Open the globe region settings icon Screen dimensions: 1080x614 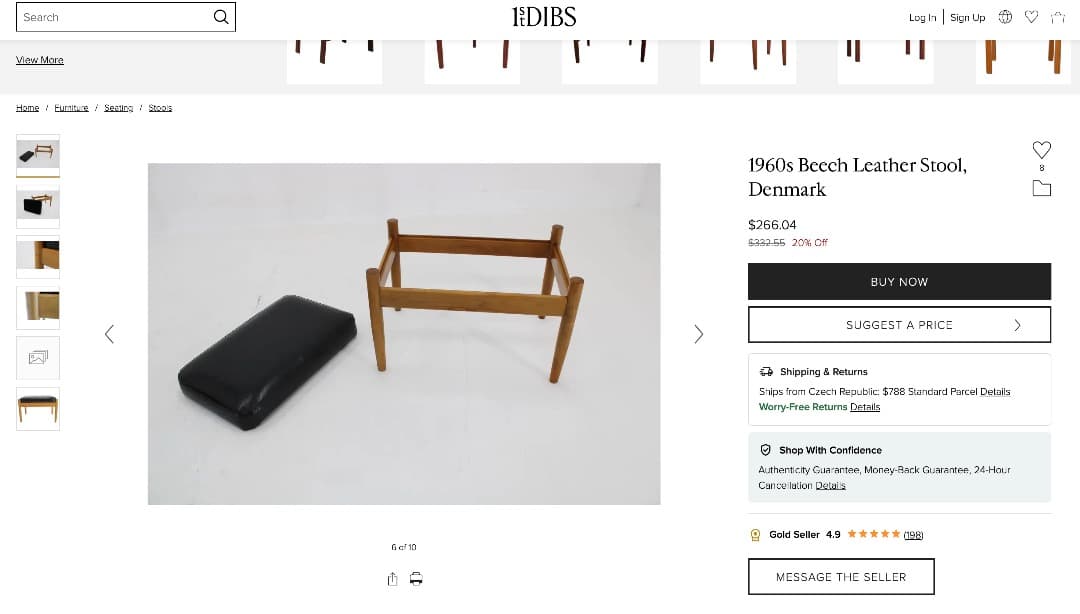pyautogui.click(x=1005, y=17)
